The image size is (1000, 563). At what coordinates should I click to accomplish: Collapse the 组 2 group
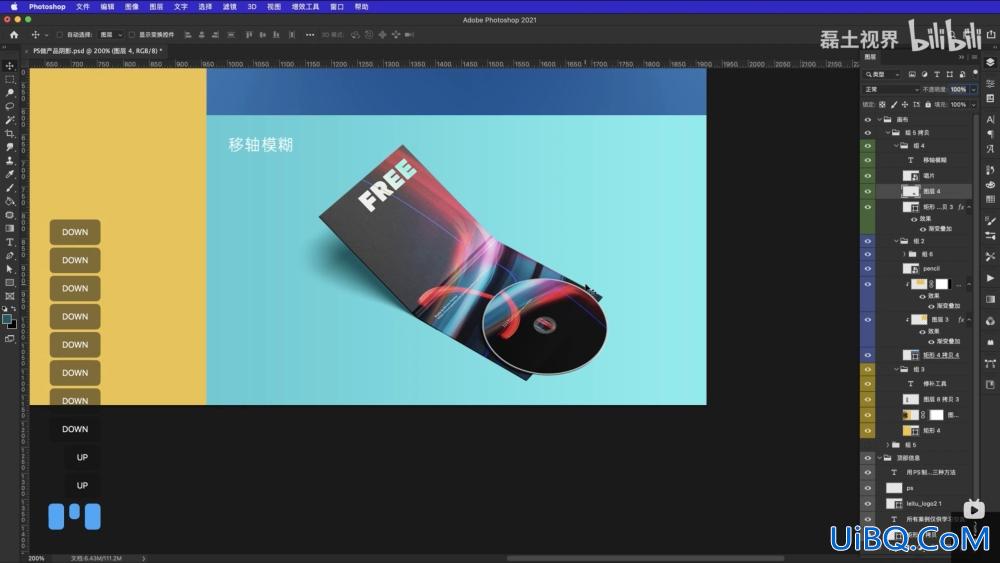pyautogui.click(x=896, y=241)
